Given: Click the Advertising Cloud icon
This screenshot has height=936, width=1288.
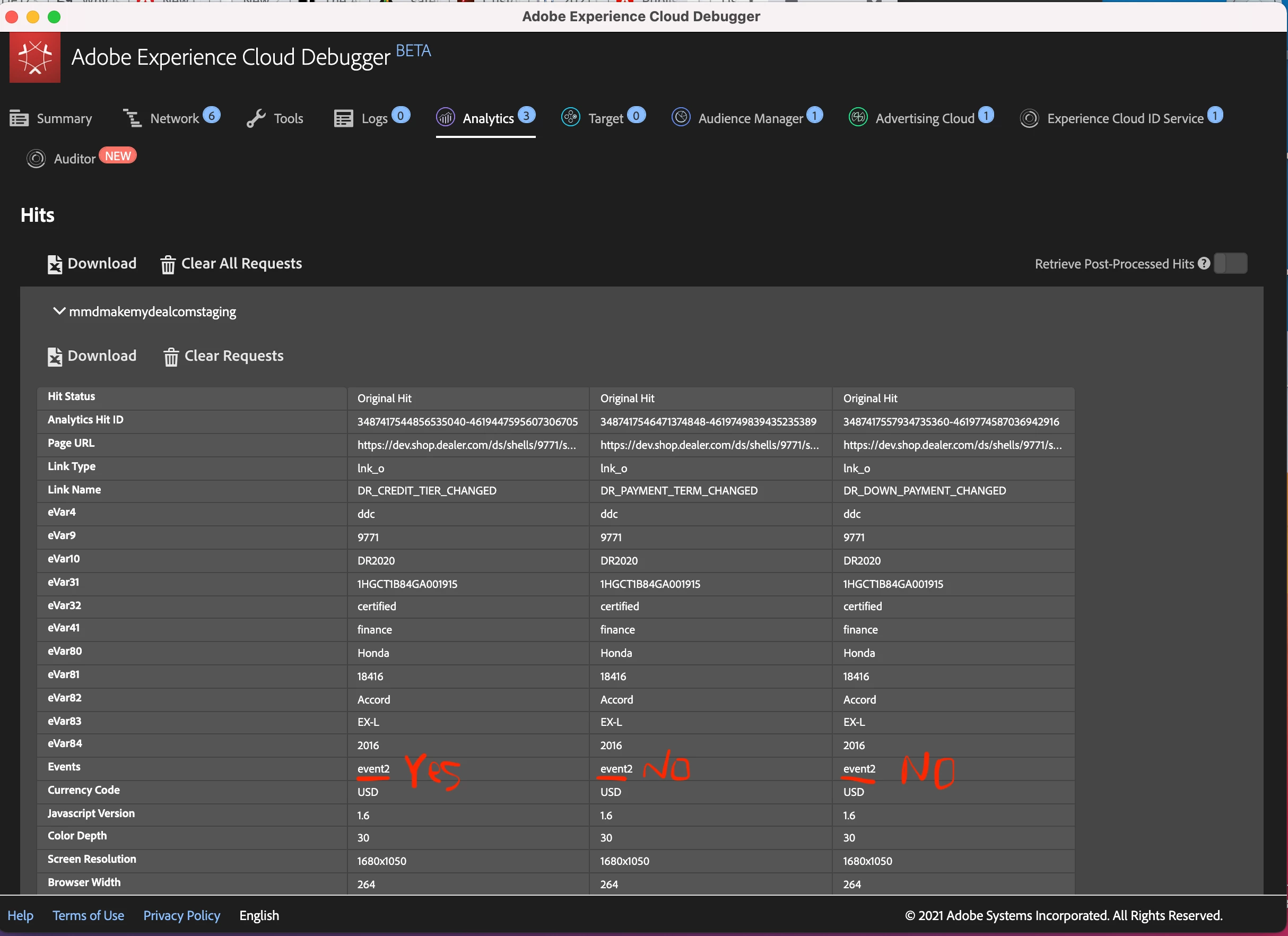Looking at the screenshot, I should coord(858,118).
